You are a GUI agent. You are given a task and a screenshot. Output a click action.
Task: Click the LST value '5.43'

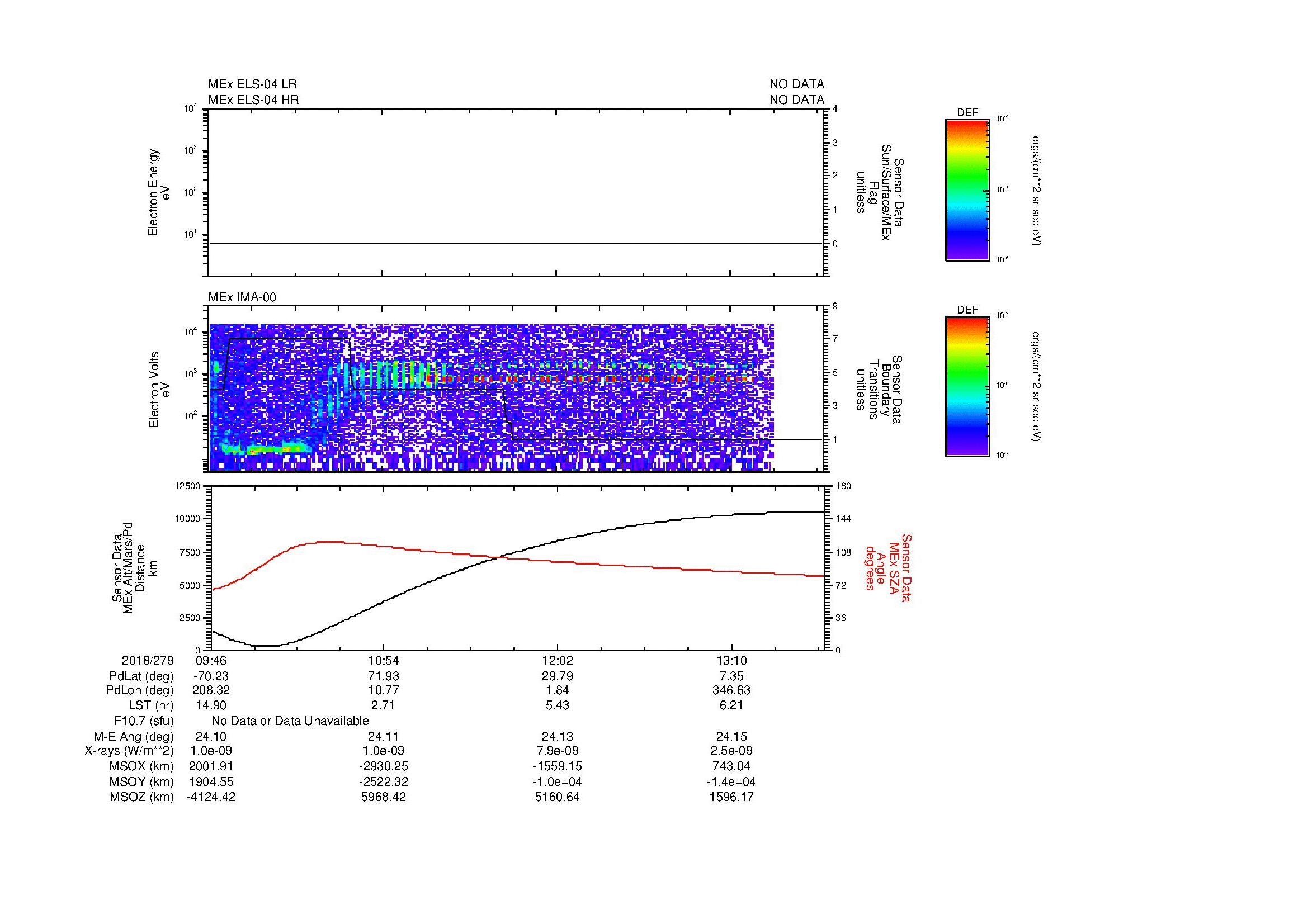pyautogui.click(x=556, y=706)
